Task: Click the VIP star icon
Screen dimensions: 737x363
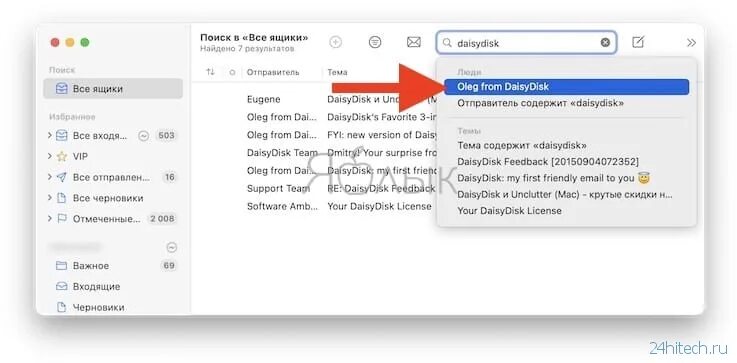Action: pyautogui.click(x=62, y=157)
